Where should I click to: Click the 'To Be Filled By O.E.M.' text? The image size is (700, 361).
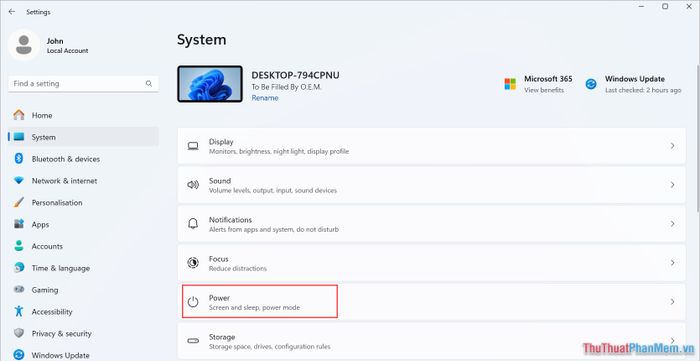point(287,87)
